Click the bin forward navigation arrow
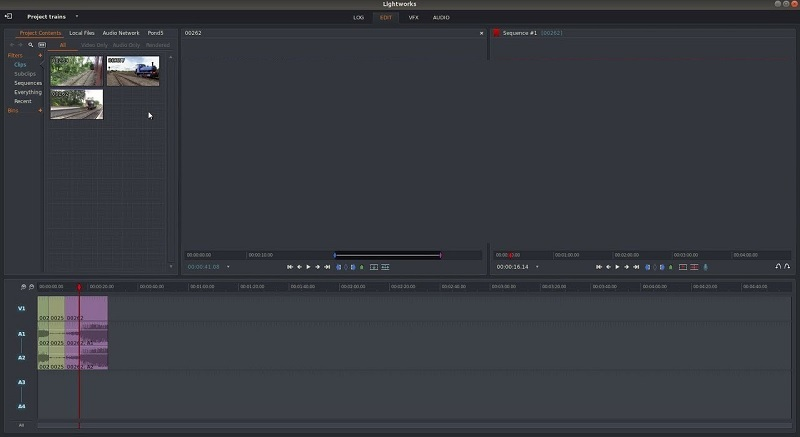 point(20,45)
